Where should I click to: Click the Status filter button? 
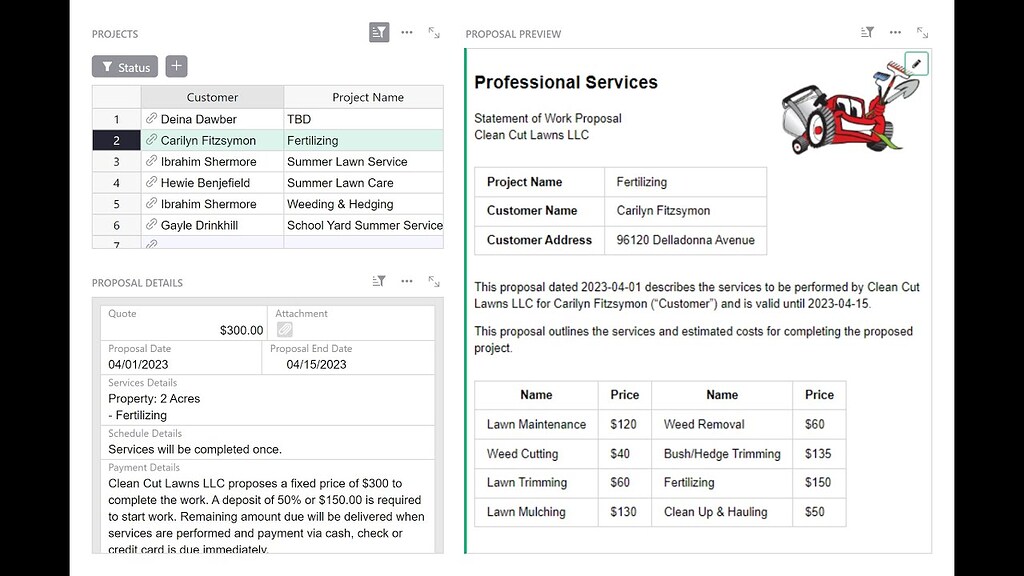click(124, 66)
